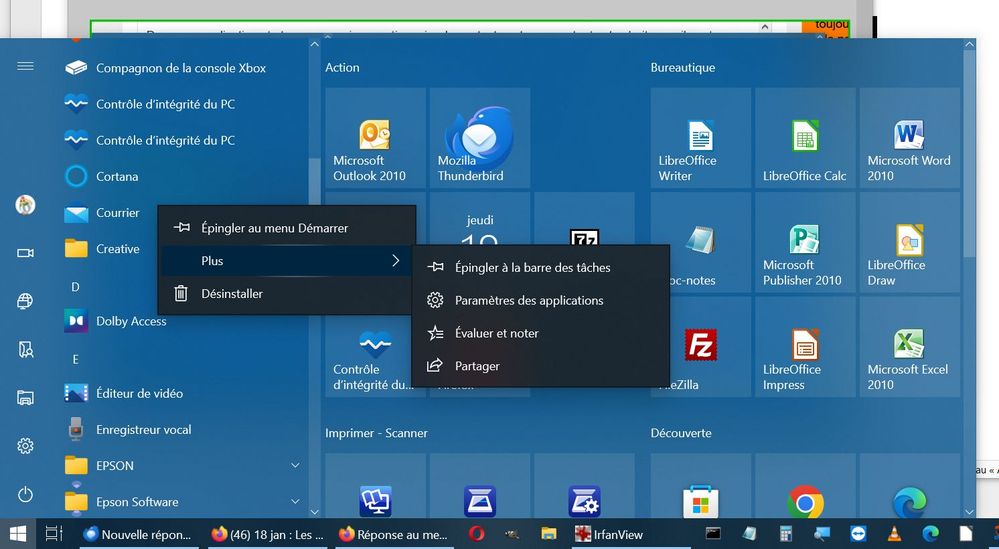Choose Désinstaller from context menu
This screenshot has width=999, height=549.
tap(231, 294)
